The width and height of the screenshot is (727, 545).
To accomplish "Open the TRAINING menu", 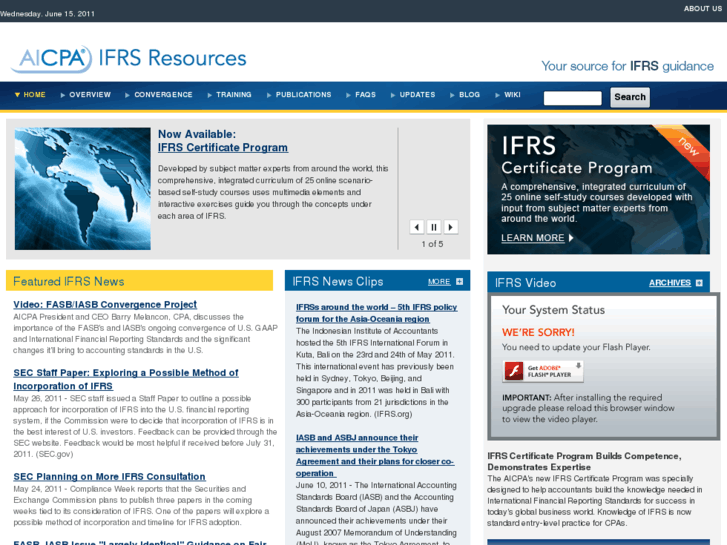I will click(230, 95).
